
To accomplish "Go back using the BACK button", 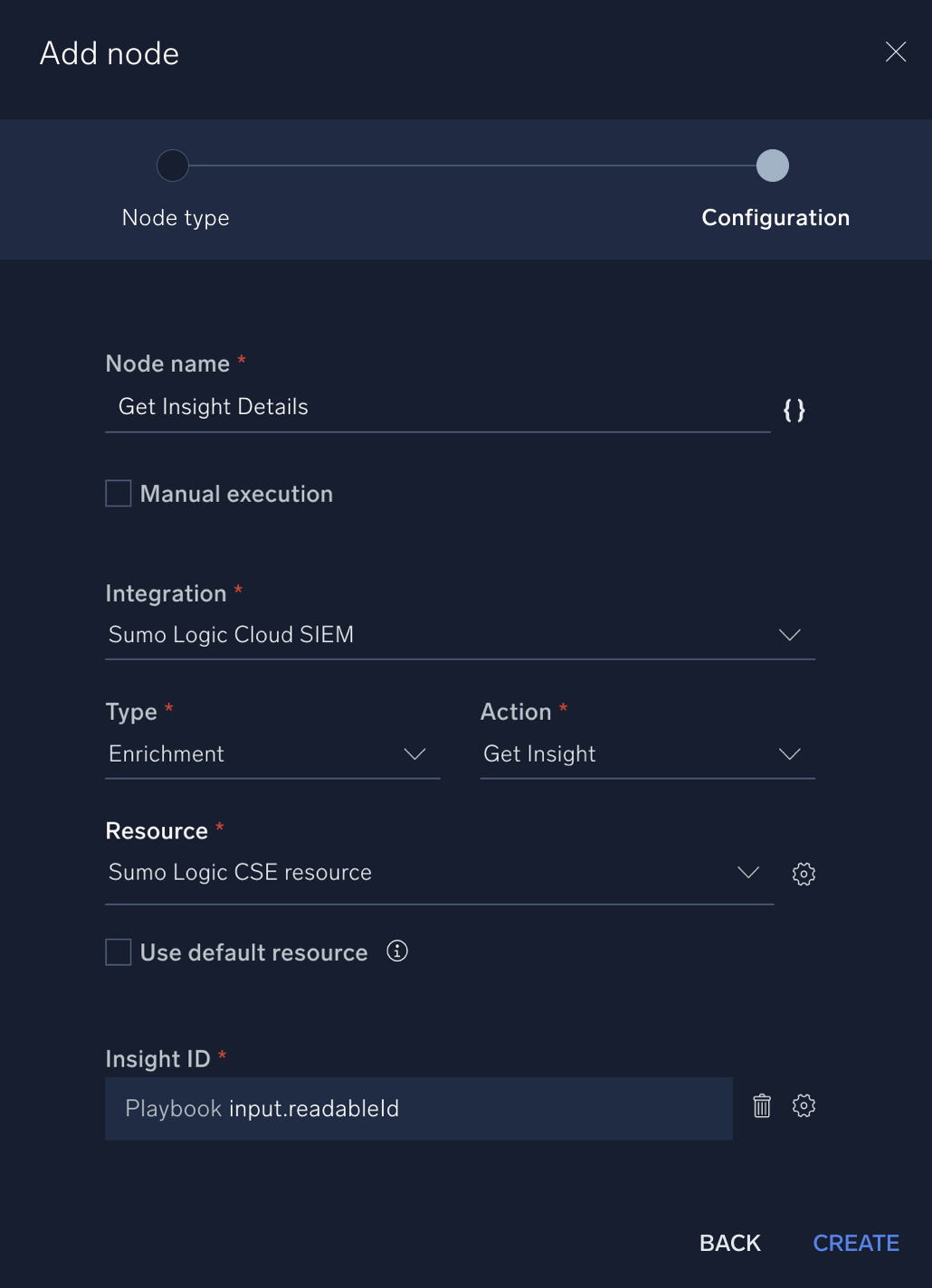I will 729,1243.
